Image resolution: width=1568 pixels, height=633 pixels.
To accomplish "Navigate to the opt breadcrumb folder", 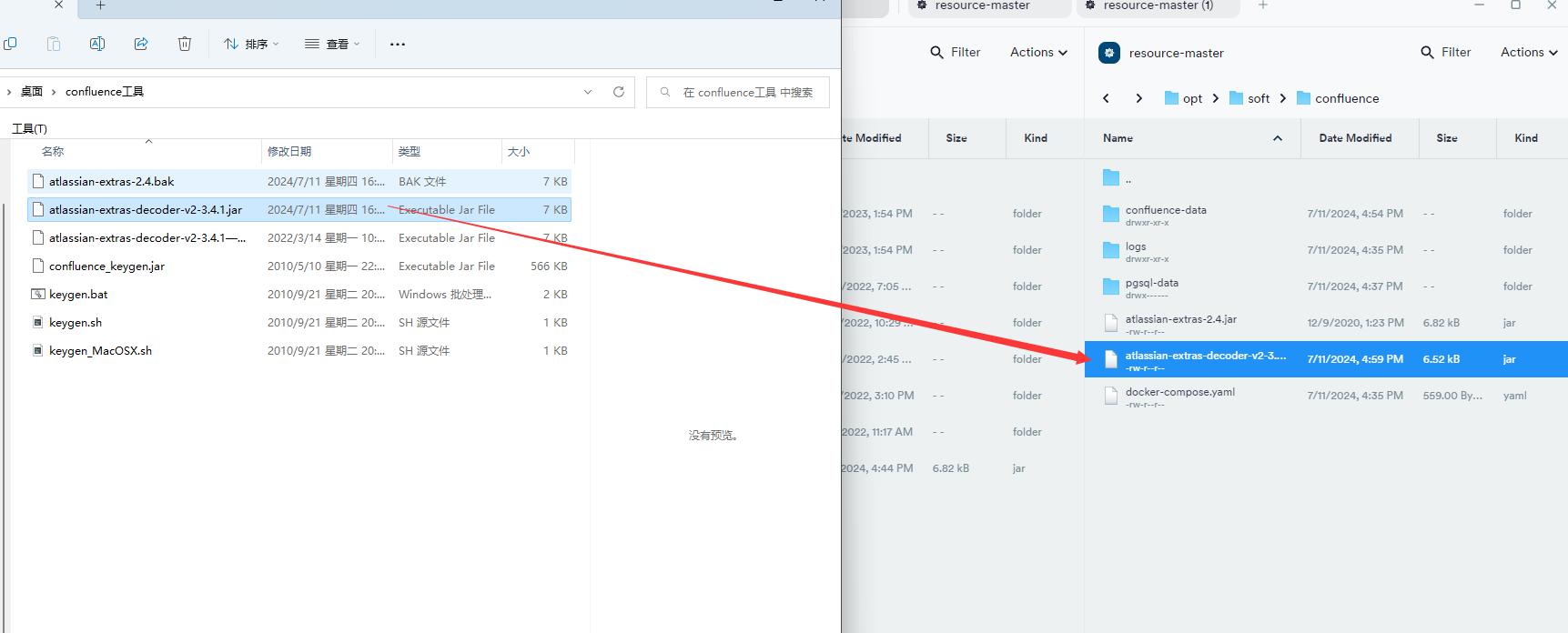I will (x=1184, y=98).
